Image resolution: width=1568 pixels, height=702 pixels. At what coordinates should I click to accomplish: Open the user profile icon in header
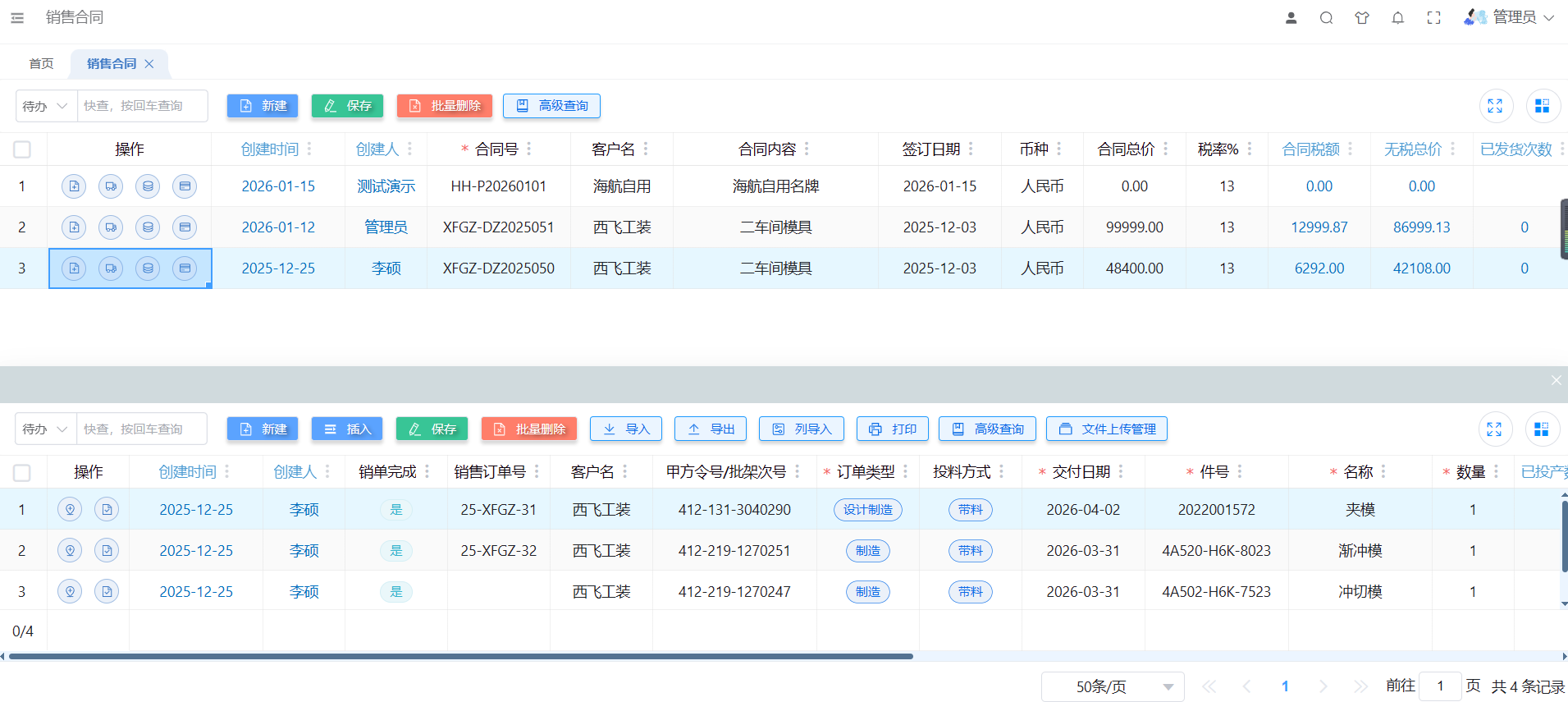pos(1291,17)
